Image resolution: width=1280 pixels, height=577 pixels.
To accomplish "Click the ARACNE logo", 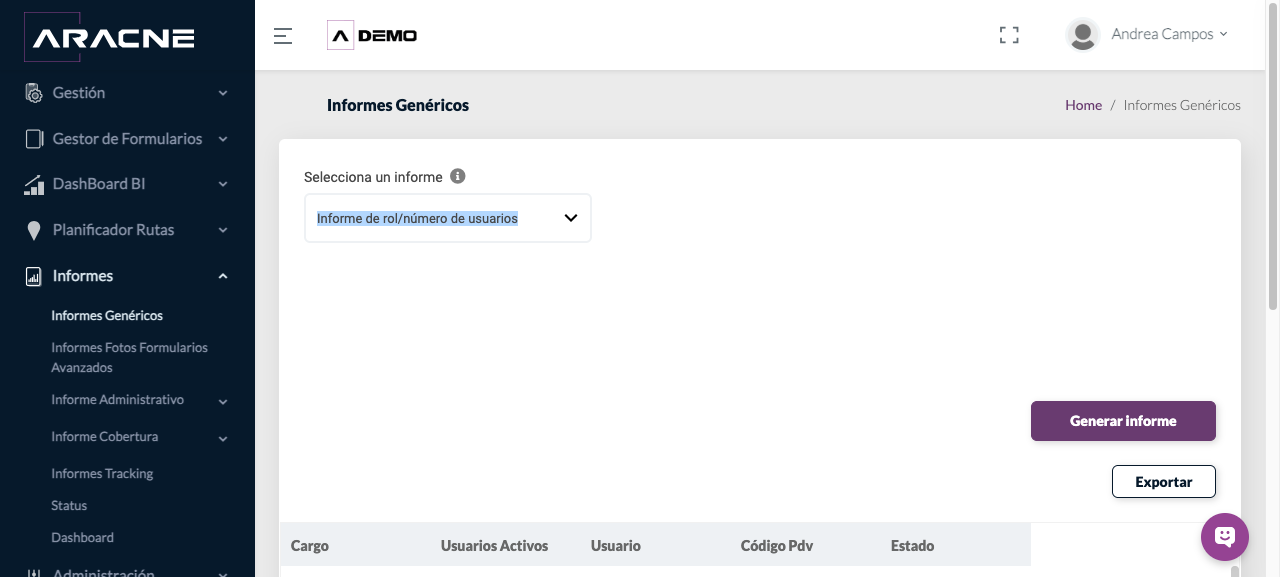I will point(109,37).
